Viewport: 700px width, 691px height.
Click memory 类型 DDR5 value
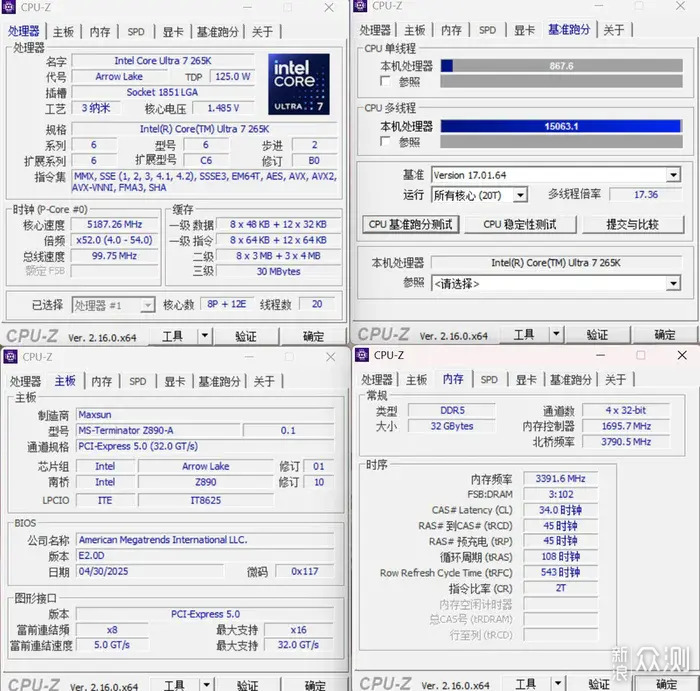point(452,410)
